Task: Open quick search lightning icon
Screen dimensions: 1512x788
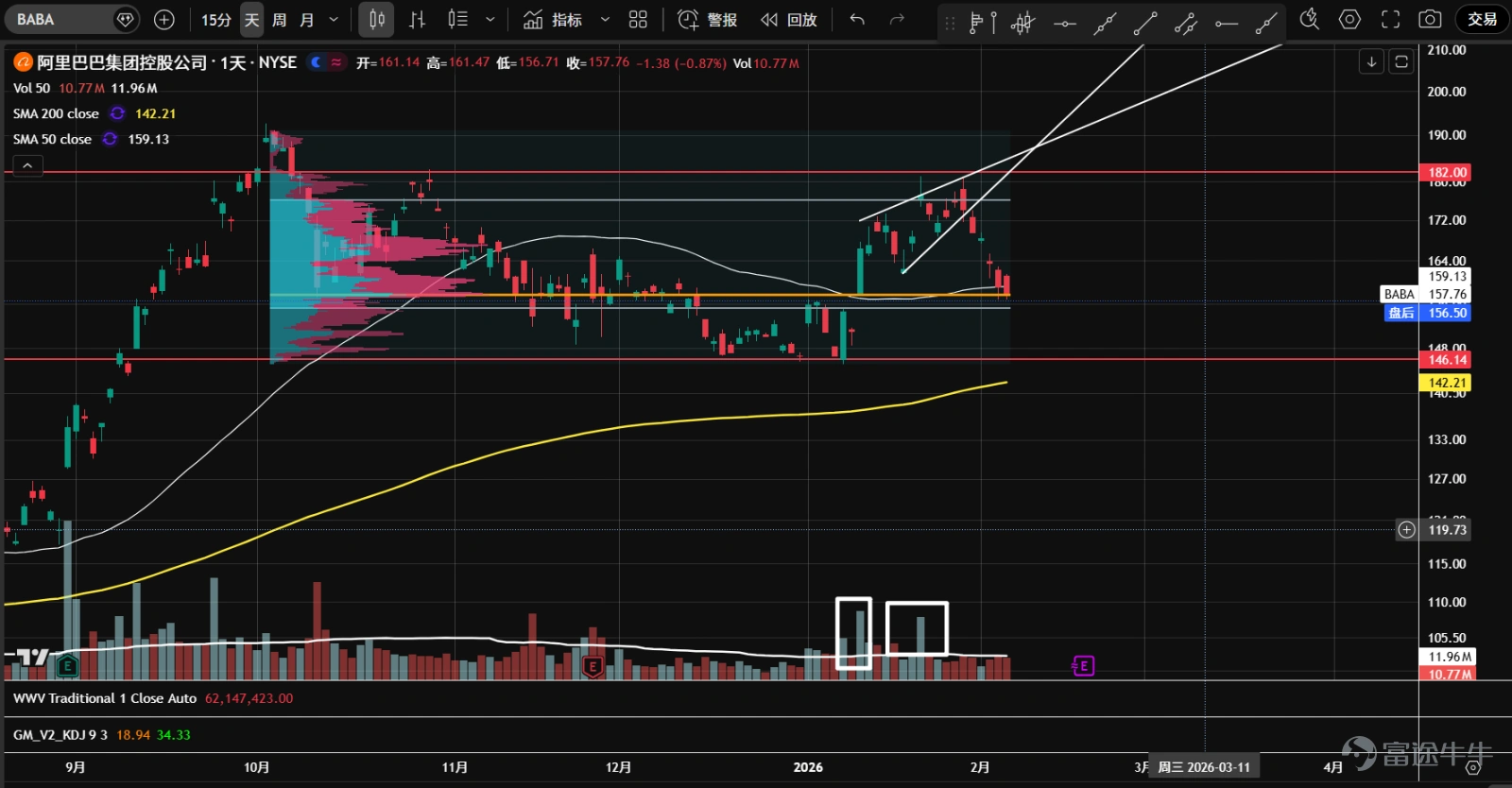Action: [x=1309, y=19]
